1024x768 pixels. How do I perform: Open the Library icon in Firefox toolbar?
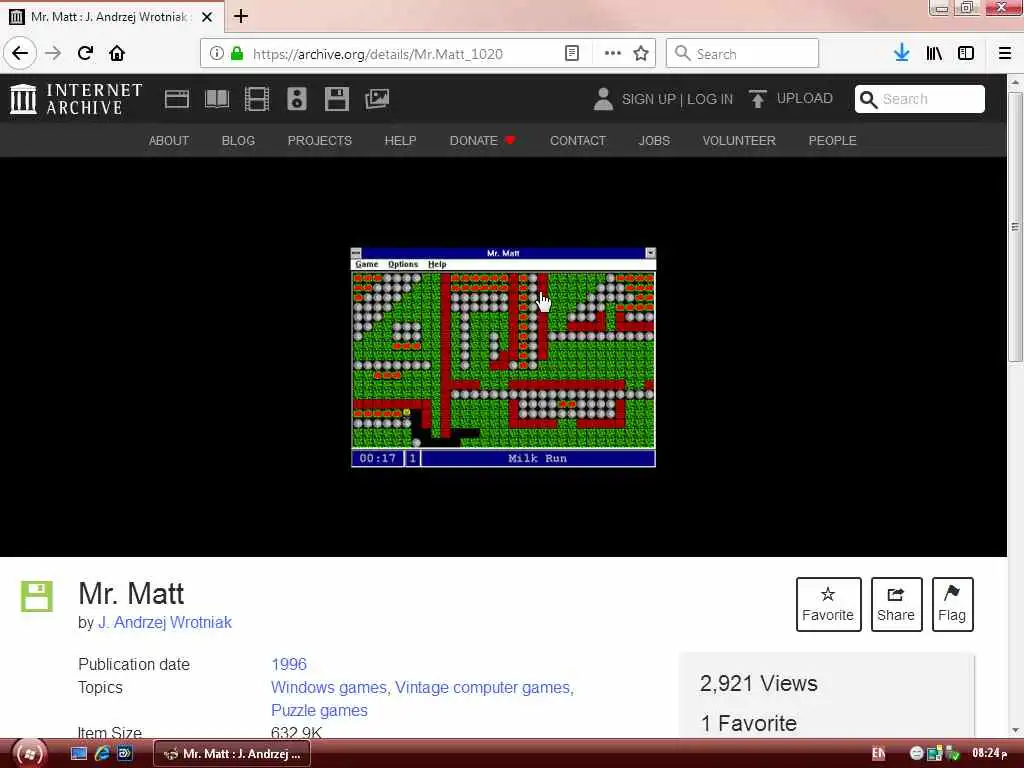[x=934, y=53]
